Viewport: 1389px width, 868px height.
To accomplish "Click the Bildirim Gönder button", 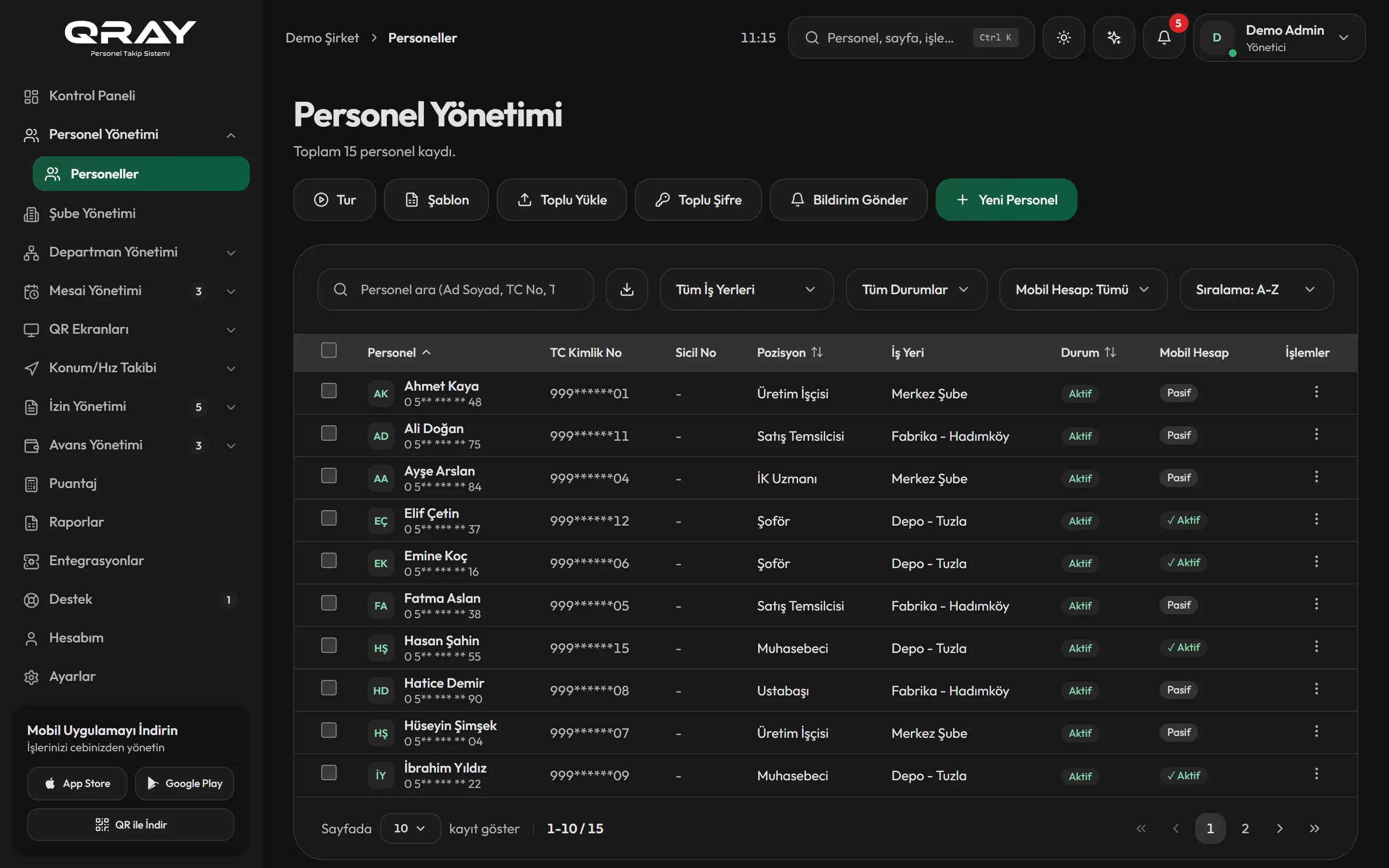I will point(848,200).
